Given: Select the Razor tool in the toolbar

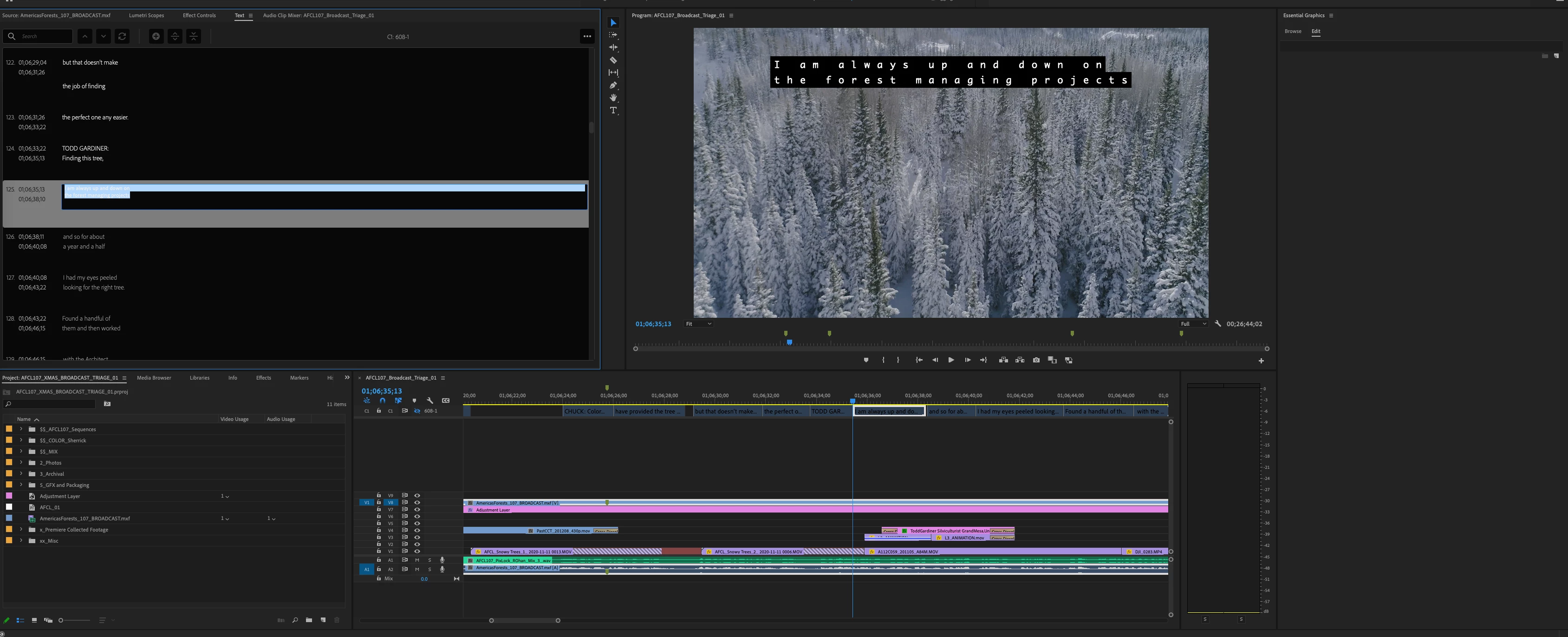Looking at the screenshot, I should (x=613, y=60).
